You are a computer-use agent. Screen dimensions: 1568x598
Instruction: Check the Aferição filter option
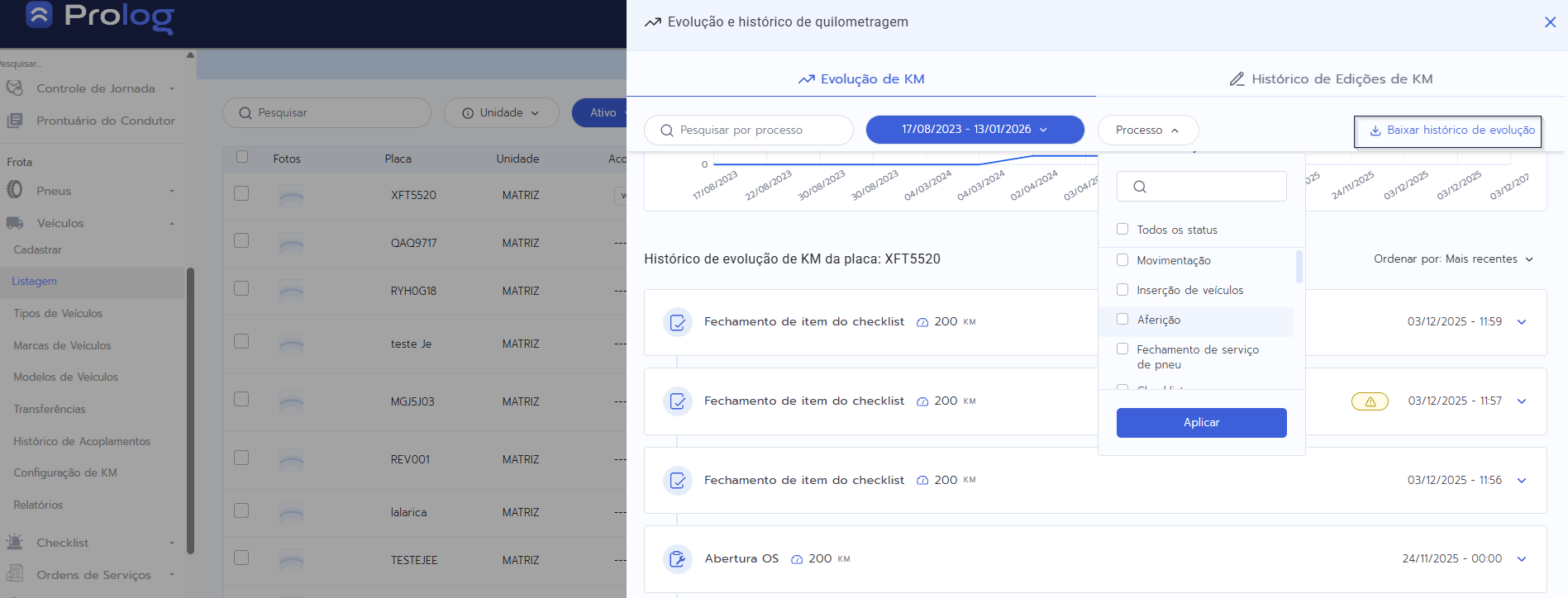tap(1122, 320)
